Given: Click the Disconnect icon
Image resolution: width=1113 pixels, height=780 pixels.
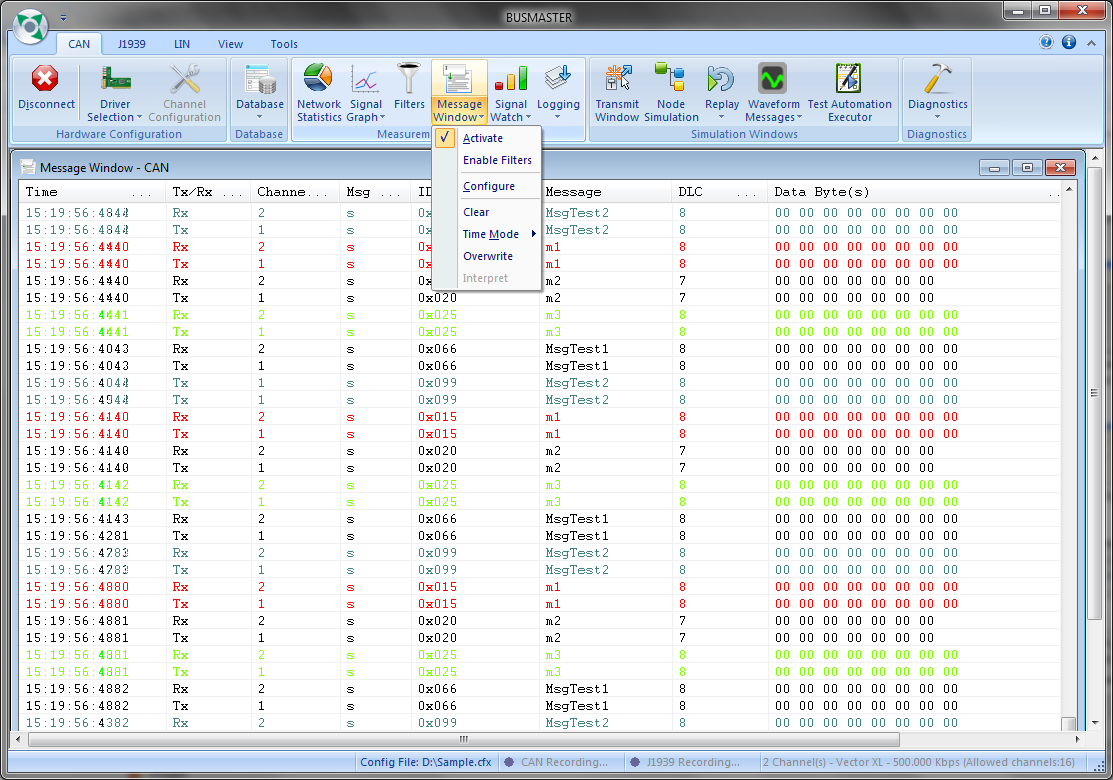Looking at the screenshot, I should (45, 79).
